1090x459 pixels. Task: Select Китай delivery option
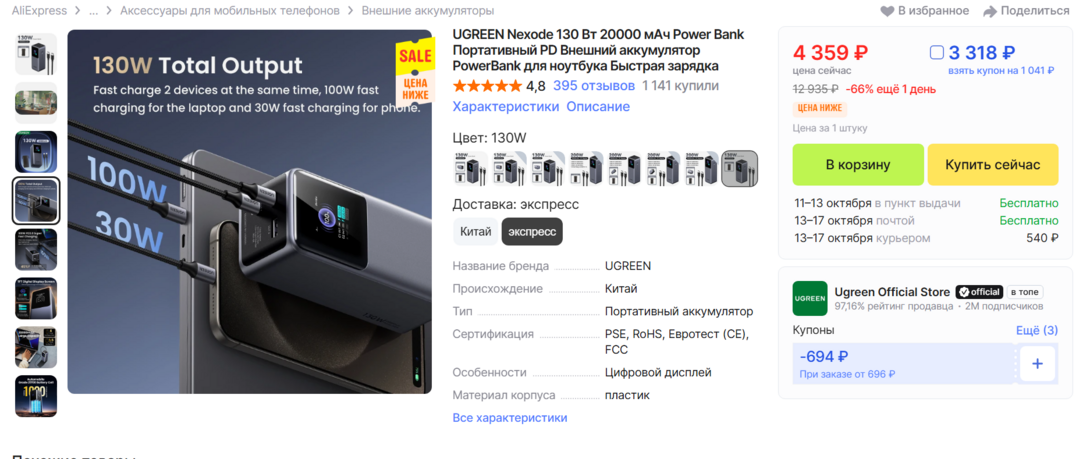point(475,232)
